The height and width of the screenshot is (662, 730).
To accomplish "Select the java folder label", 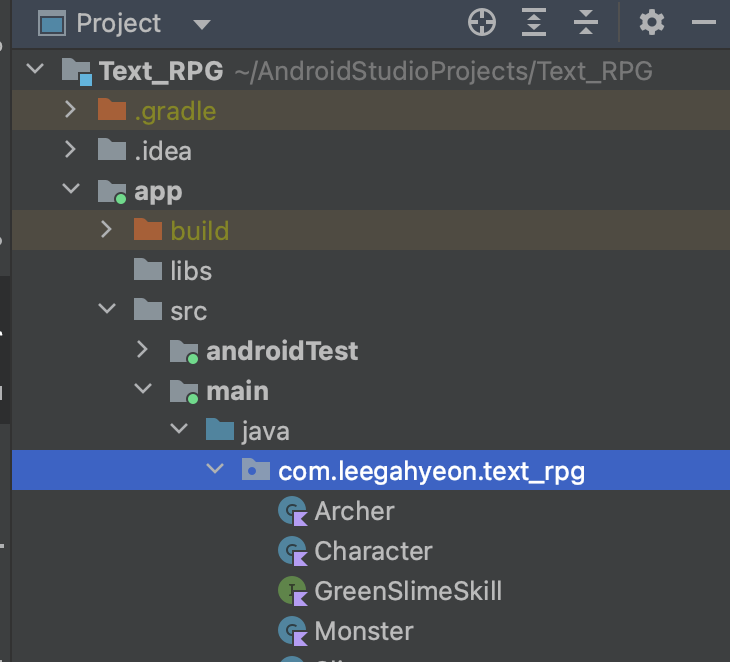I will point(265,432).
